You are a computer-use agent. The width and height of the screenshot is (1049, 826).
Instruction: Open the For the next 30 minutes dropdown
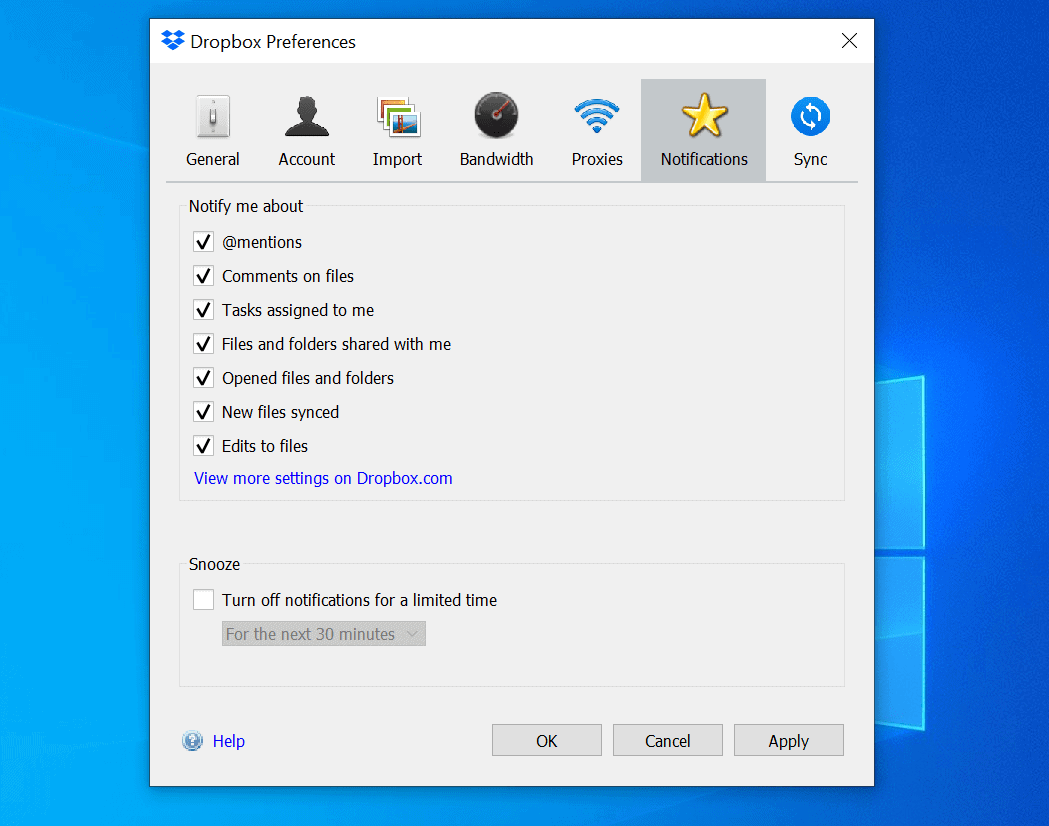tap(324, 633)
